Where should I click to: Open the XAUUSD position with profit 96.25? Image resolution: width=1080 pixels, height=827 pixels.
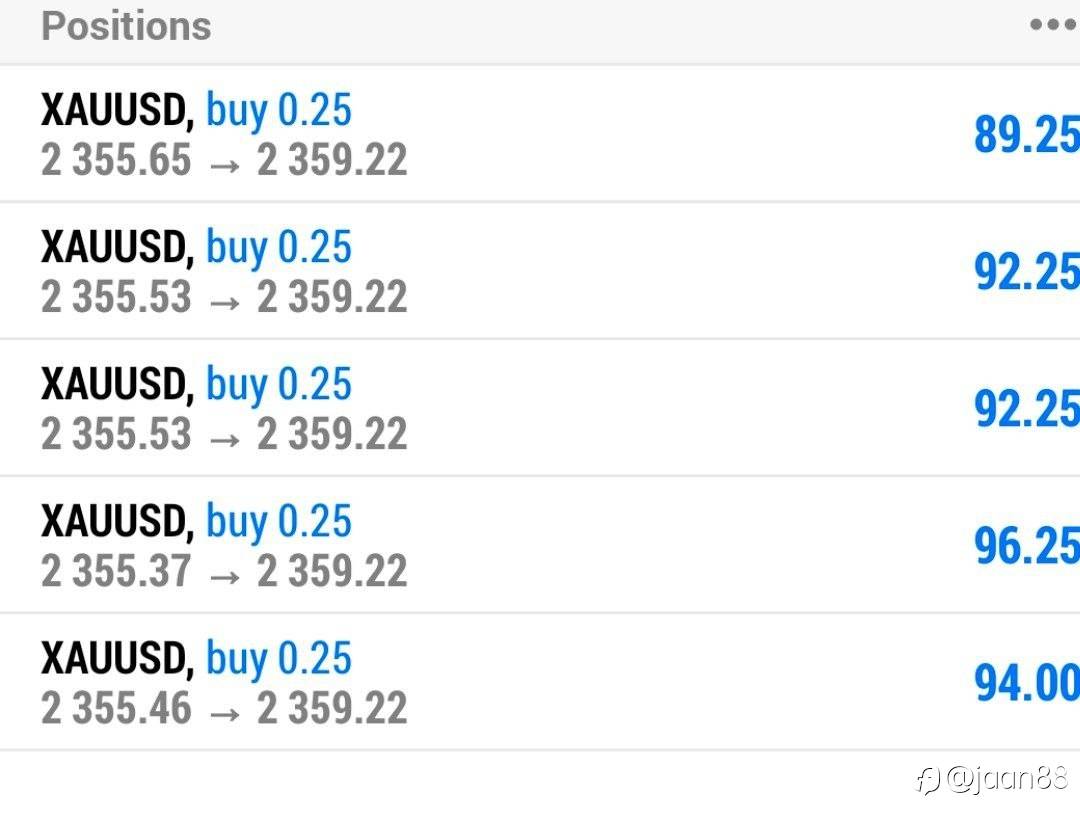click(x=540, y=545)
